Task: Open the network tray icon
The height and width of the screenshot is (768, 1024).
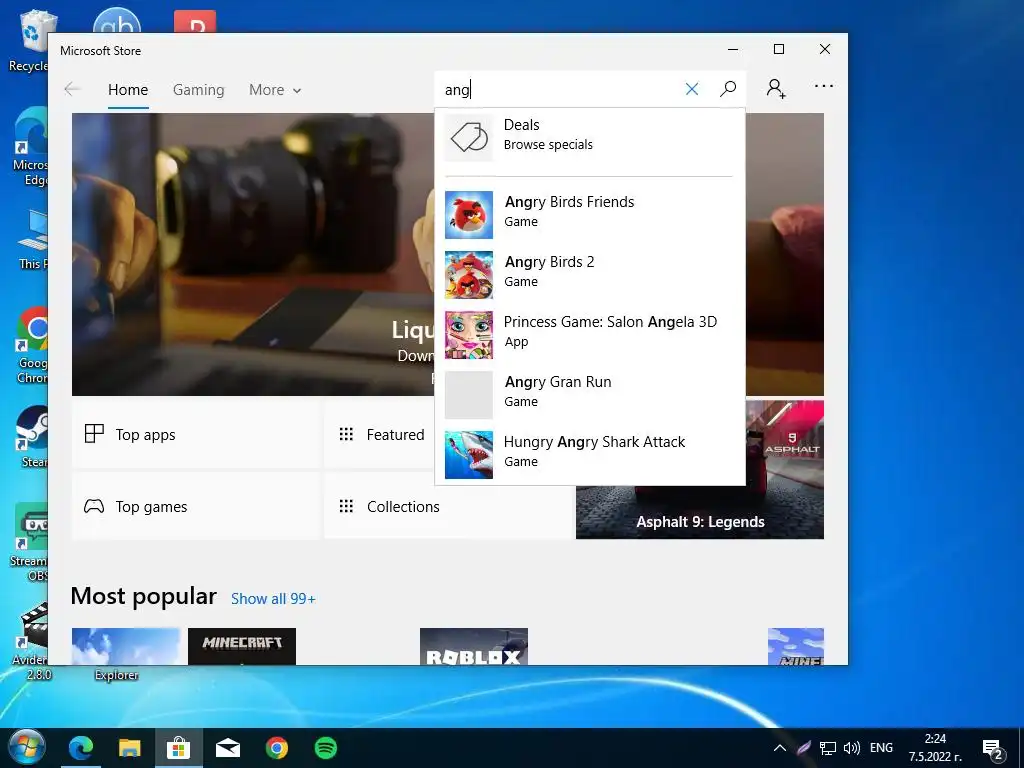Action: click(828, 748)
